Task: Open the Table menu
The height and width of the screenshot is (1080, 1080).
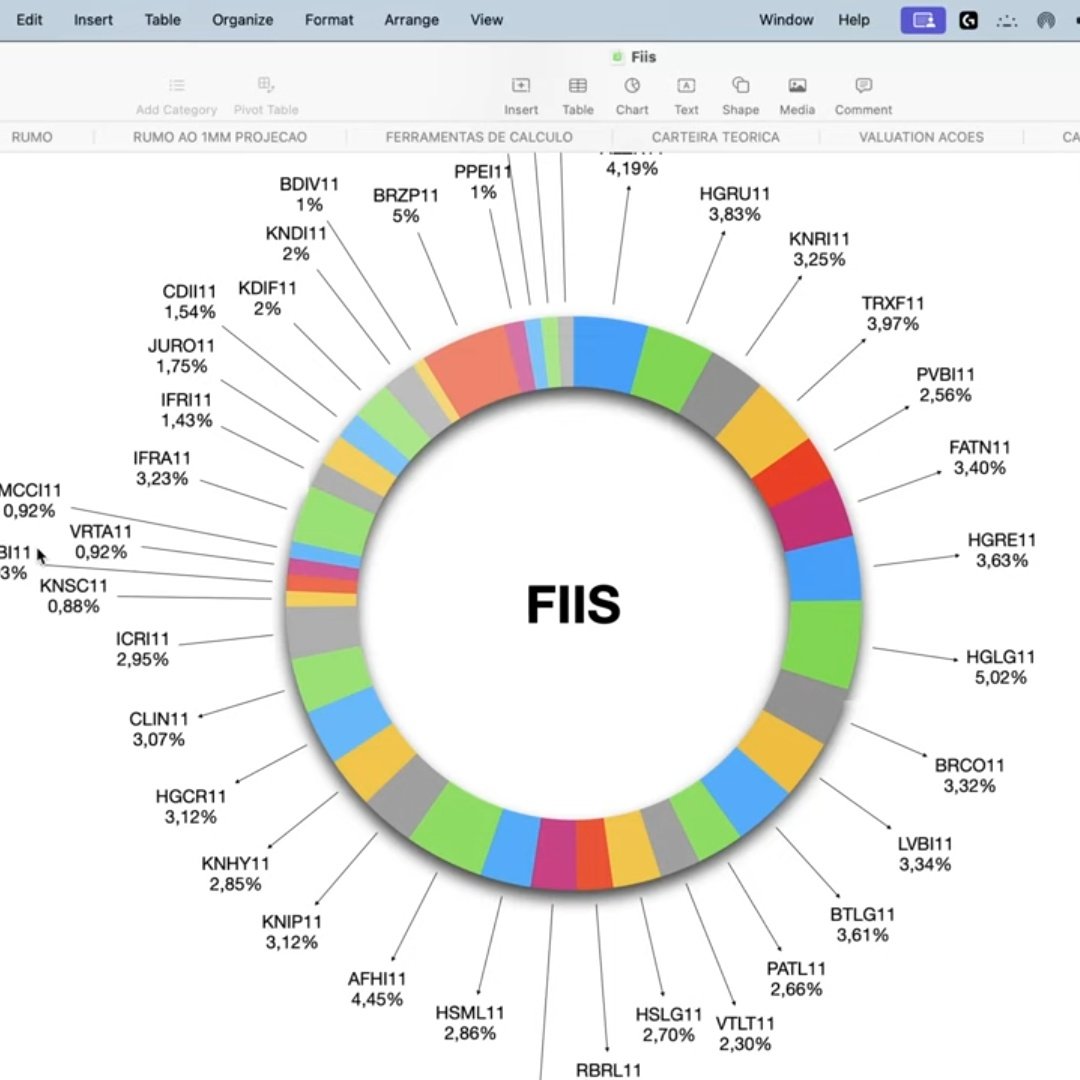Action: [x=163, y=20]
